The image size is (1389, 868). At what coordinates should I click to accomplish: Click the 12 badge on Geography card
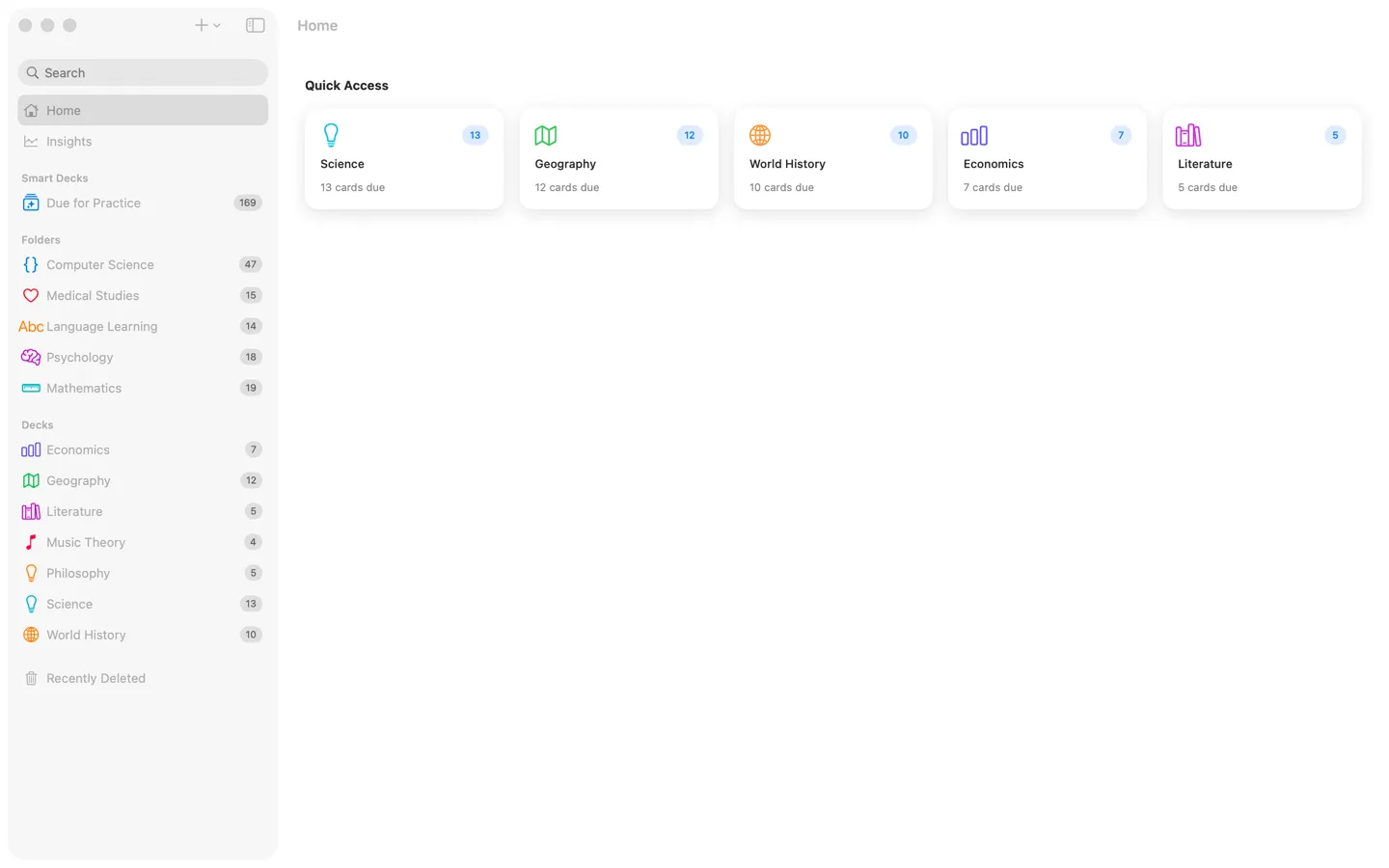690,135
